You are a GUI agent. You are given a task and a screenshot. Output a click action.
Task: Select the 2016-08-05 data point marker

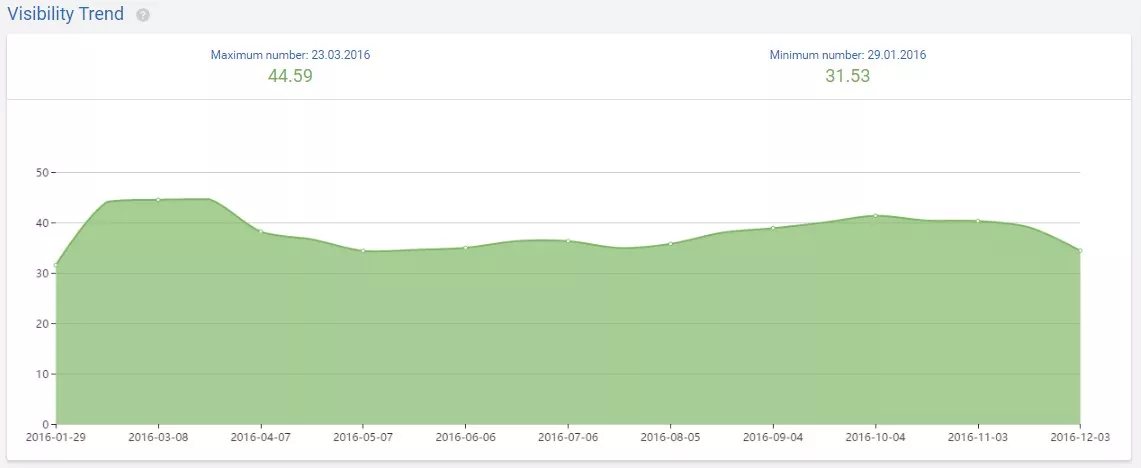(671, 243)
